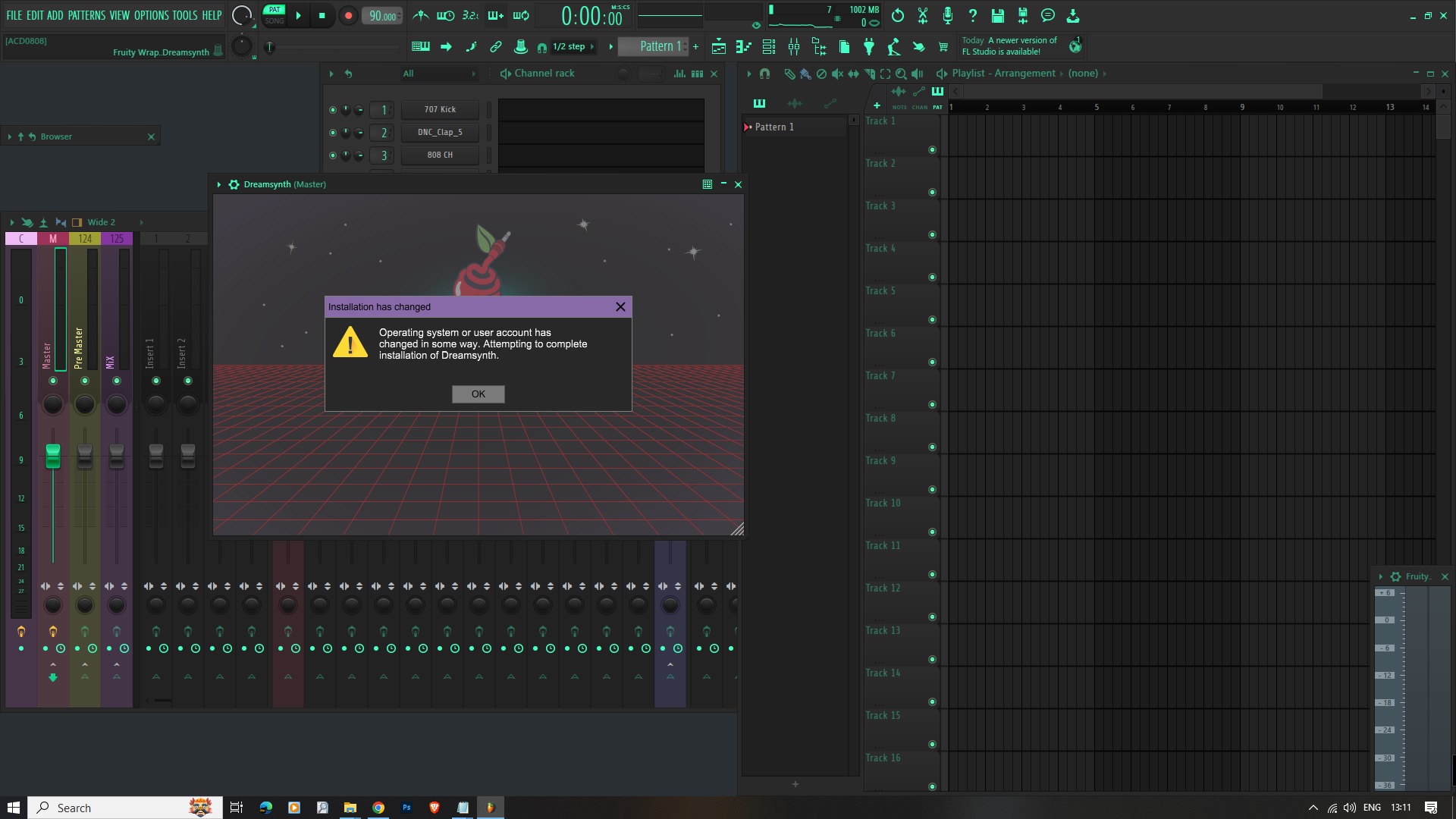Open the playlist view toolbar icon
1456x819 pixels.
(718, 47)
